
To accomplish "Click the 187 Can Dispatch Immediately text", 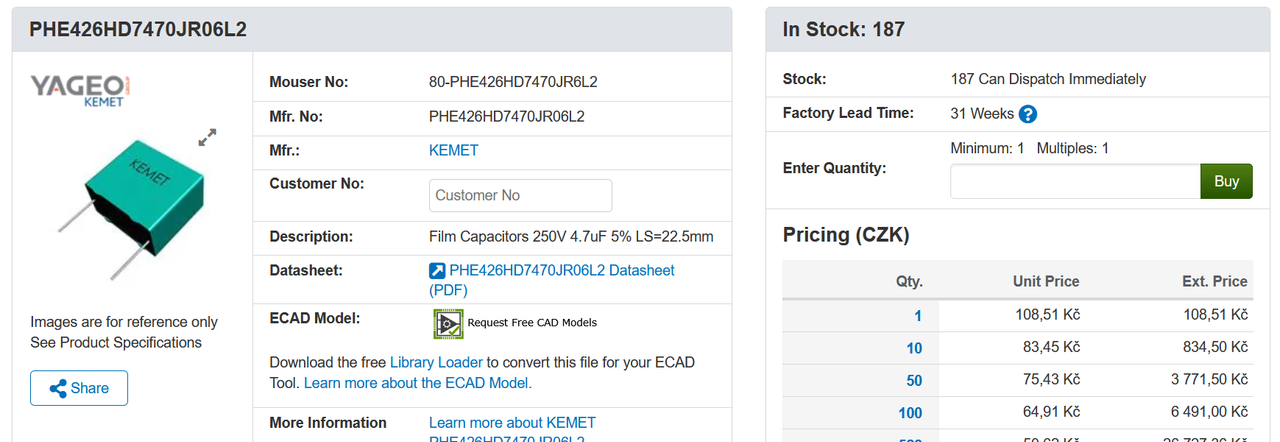I will point(1048,79).
